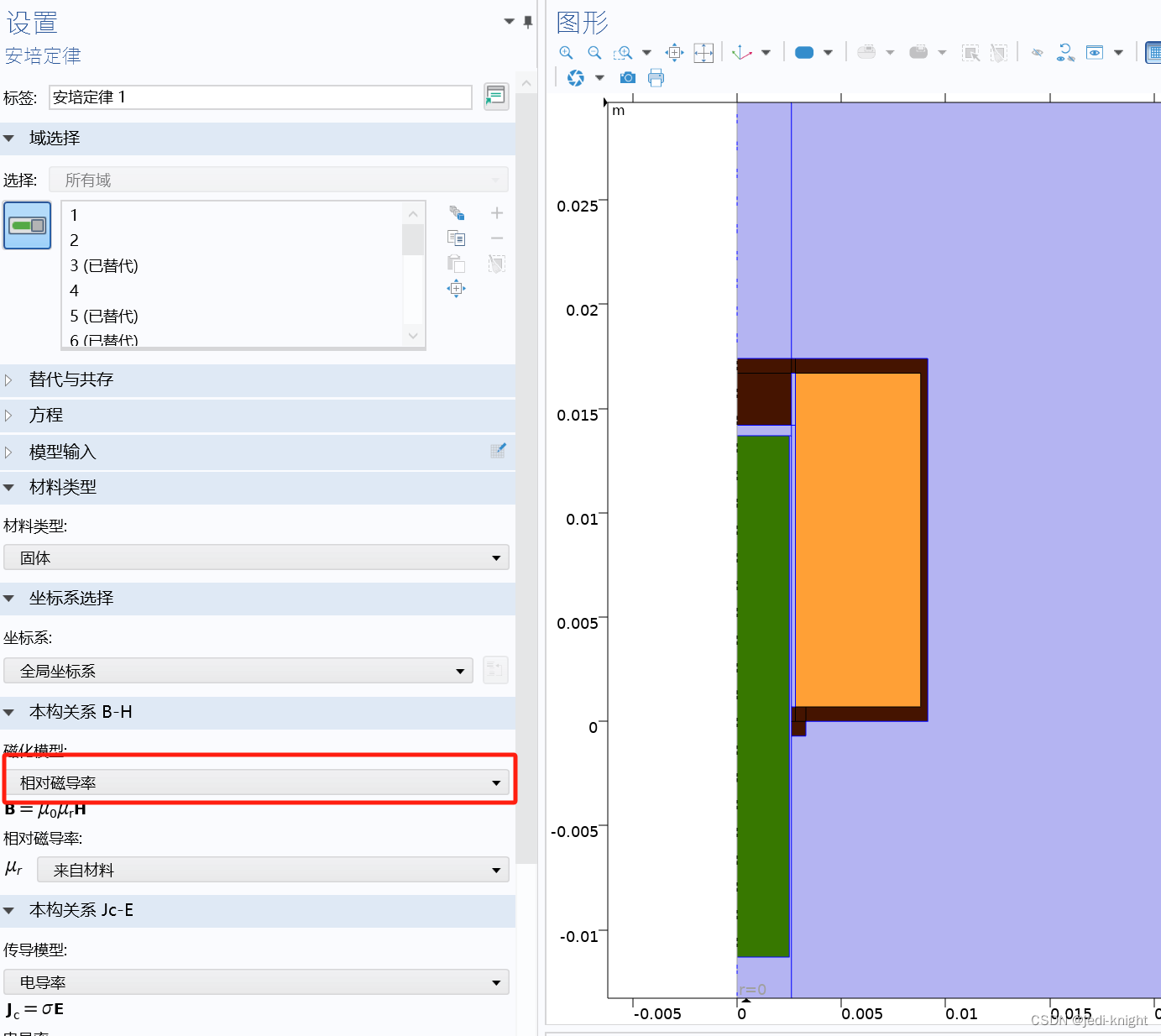Viewport: 1161px width, 1036px height.
Task: Click the camera image snapshot icon
Action: tap(628, 78)
